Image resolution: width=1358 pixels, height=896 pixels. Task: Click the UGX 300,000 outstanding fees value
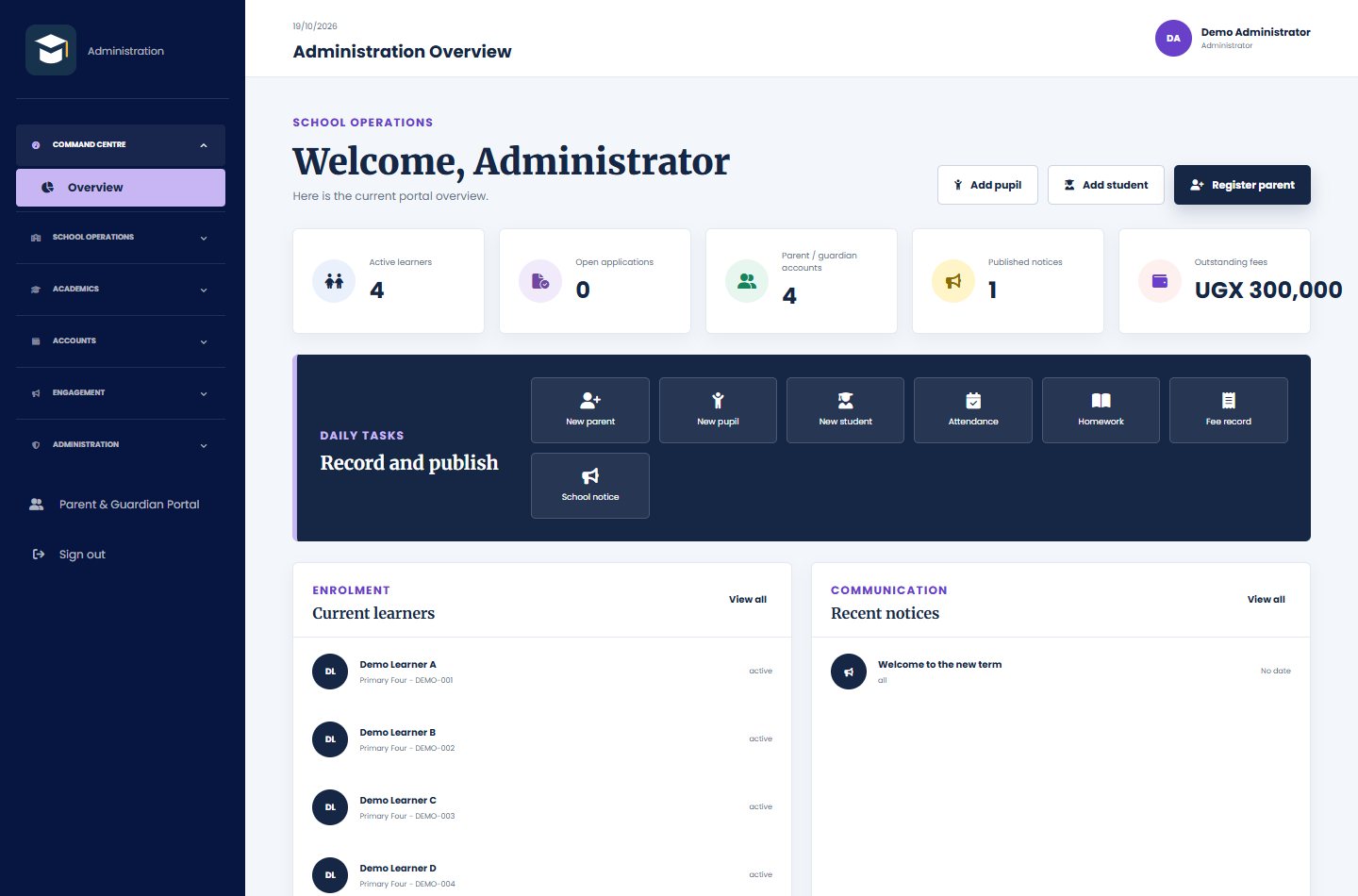pos(1268,290)
